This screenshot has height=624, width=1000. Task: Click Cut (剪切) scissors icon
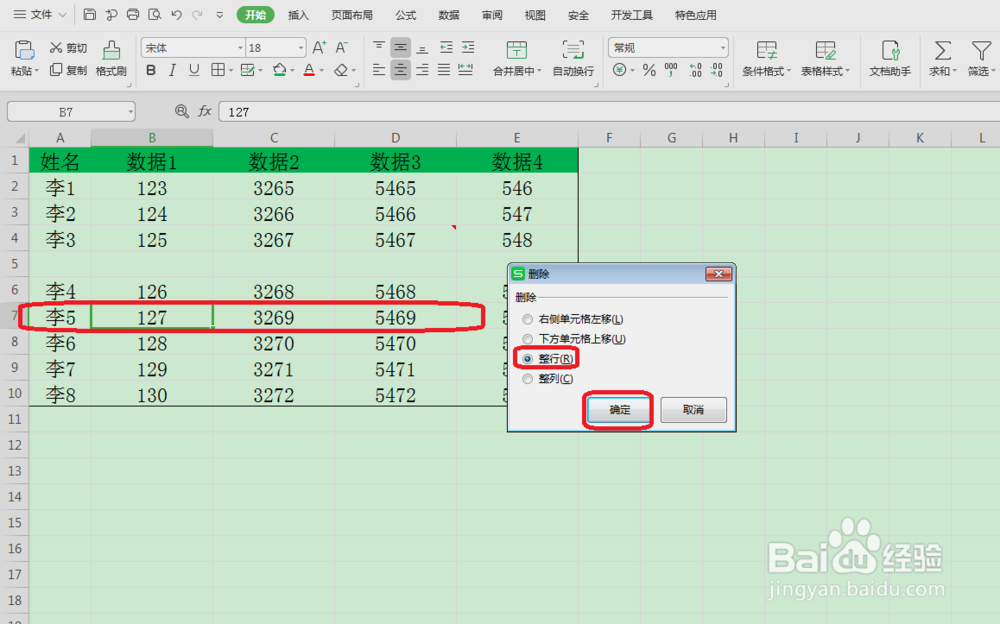point(56,48)
